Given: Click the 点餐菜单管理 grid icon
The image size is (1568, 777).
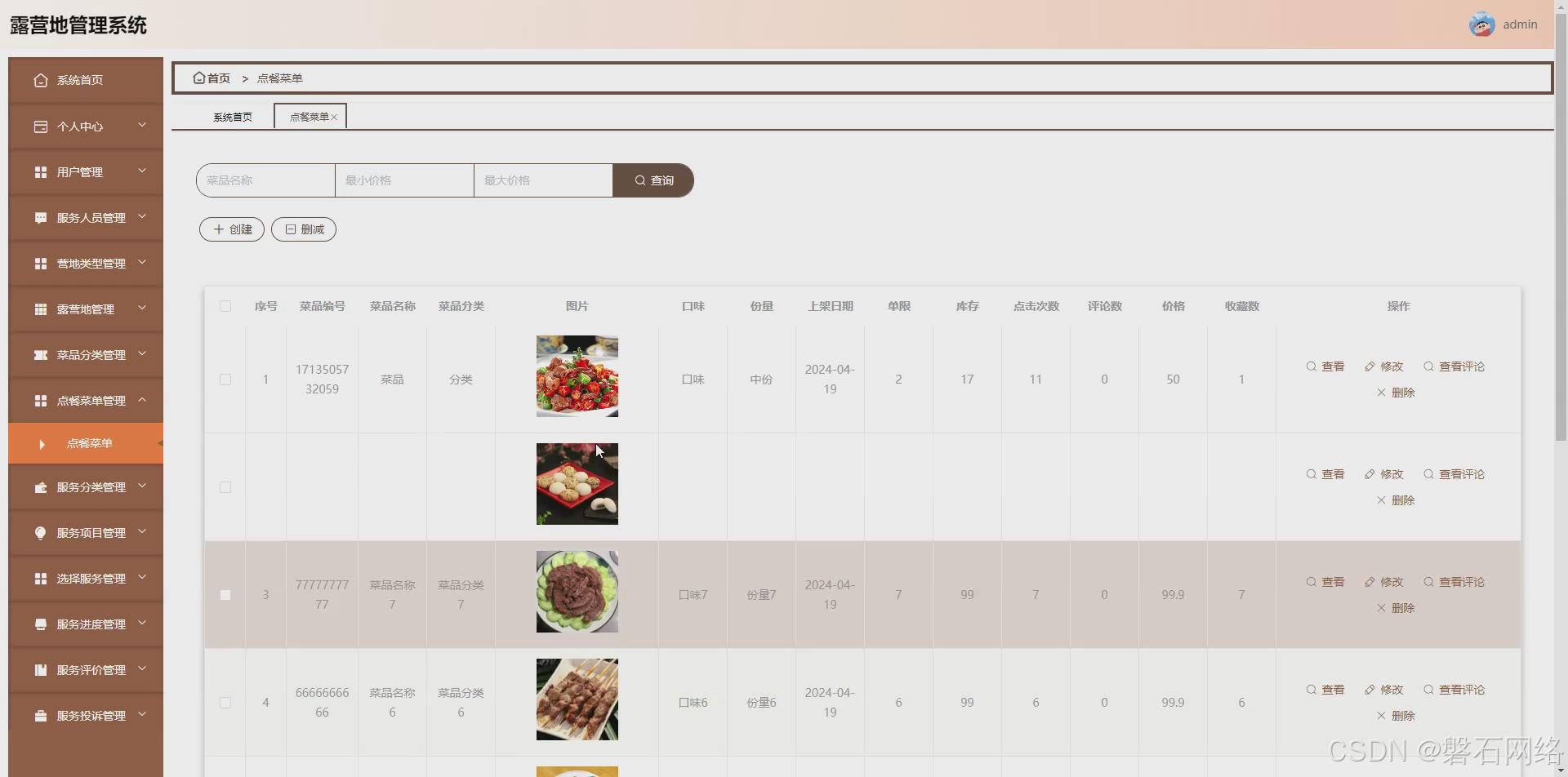Looking at the screenshot, I should click(41, 401).
